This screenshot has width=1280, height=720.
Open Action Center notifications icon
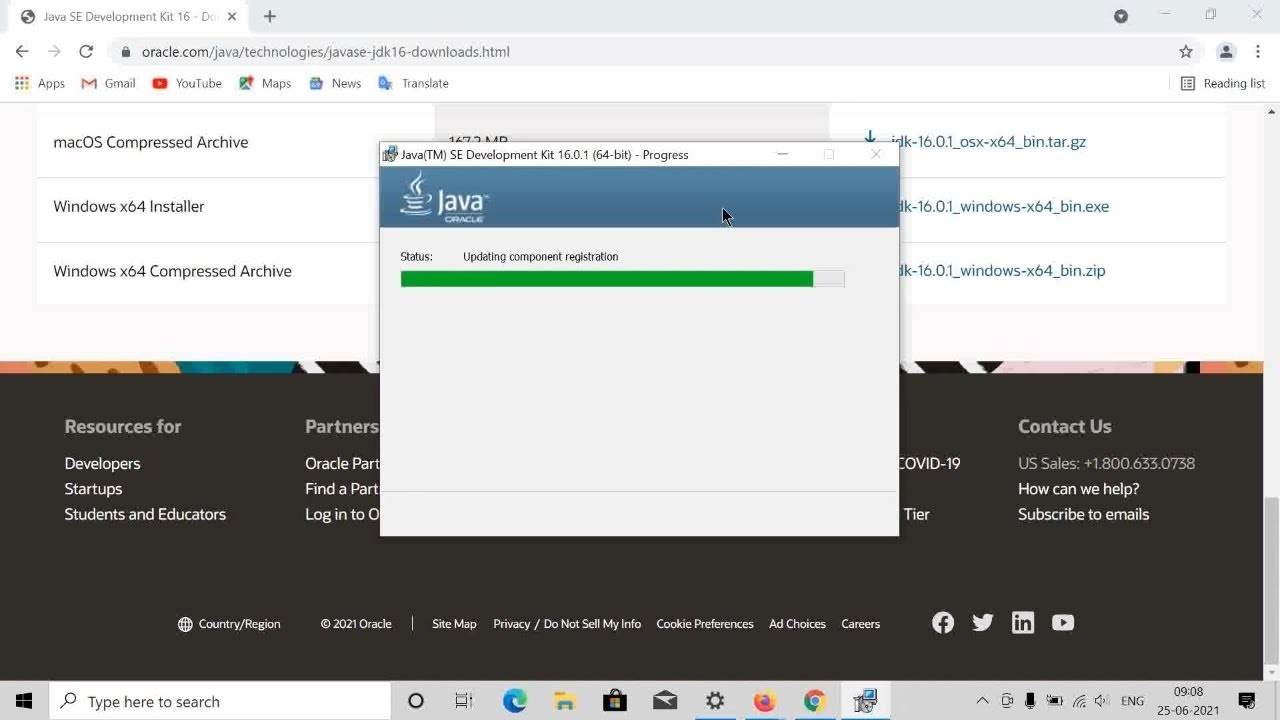tap(1247, 701)
